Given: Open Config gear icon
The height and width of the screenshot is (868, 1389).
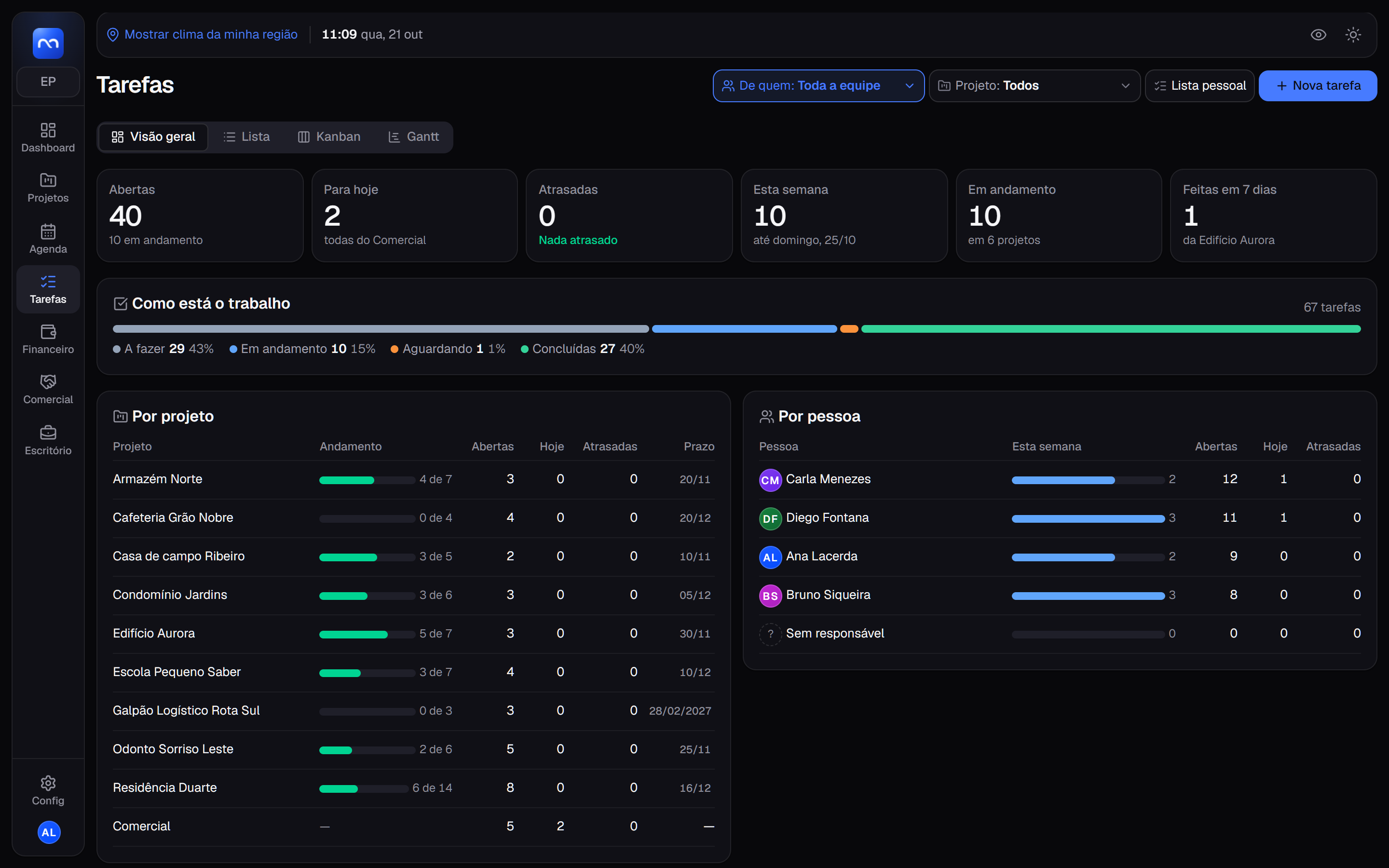Looking at the screenshot, I should [x=48, y=783].
